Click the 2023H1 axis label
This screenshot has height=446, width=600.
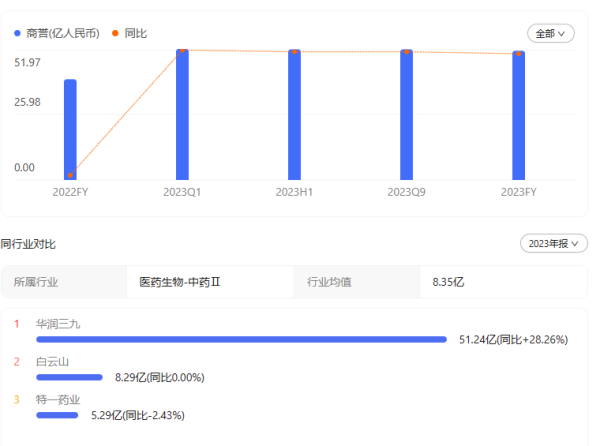click(x=294, y=192)
